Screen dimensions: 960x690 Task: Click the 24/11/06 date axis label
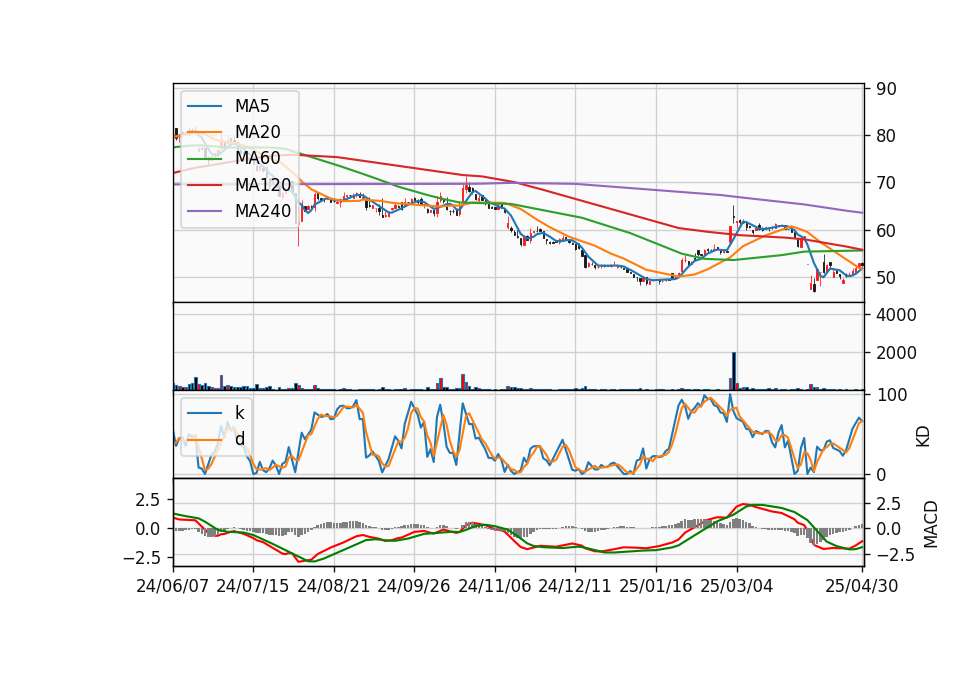[495, 586]
